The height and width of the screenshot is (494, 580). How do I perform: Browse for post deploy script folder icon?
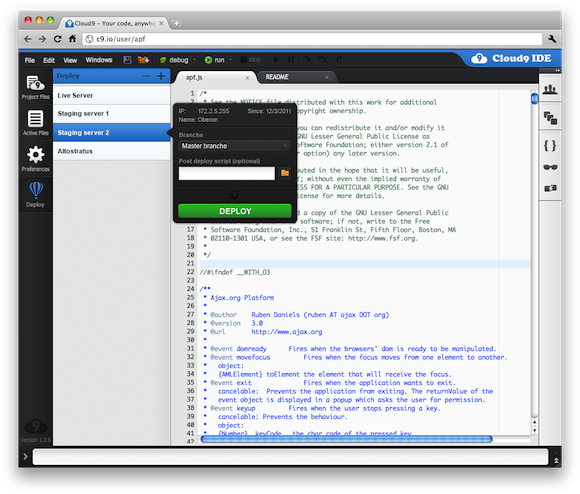285,173
